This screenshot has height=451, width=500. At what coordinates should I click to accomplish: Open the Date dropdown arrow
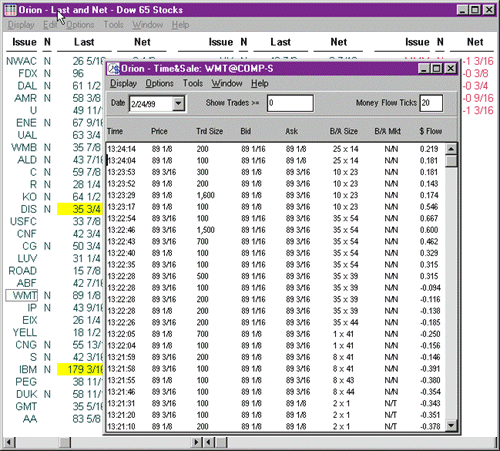(x=179, y=104)
